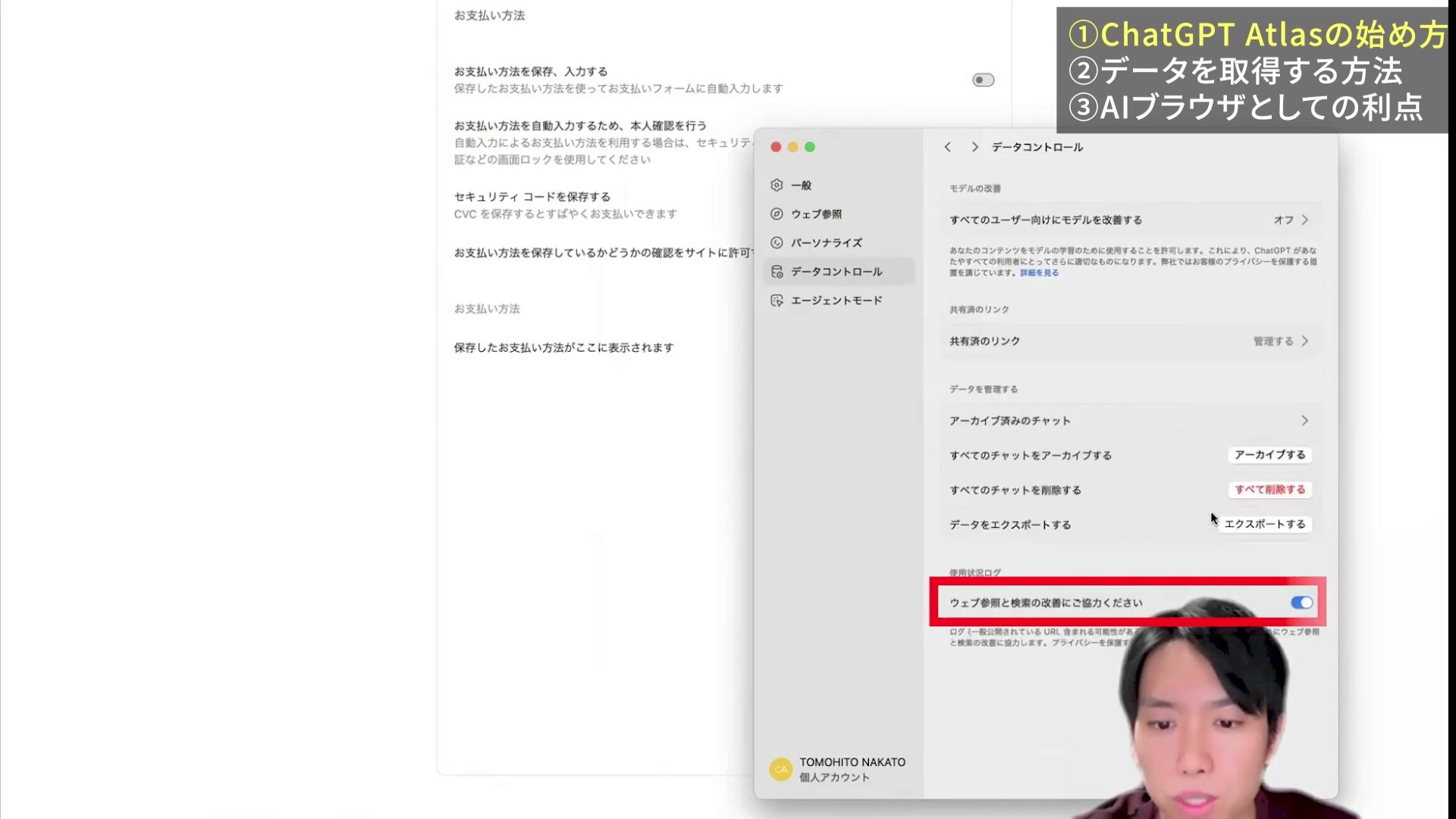Disable ウェブ参照と検索の改善 toggle
Viewport: 1456px width, 819px height.
[x=1301, y=603]
